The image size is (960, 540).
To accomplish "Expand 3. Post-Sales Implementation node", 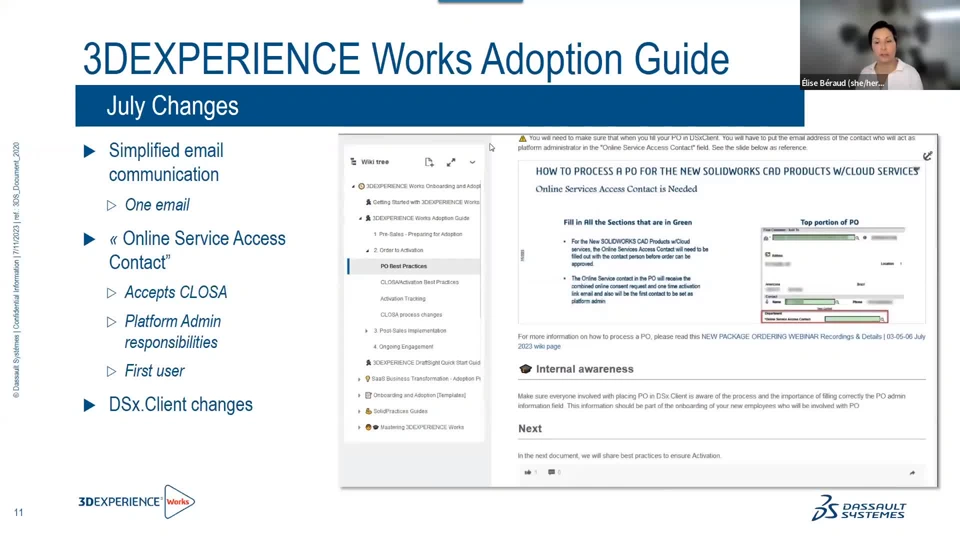I will [367, 331].
